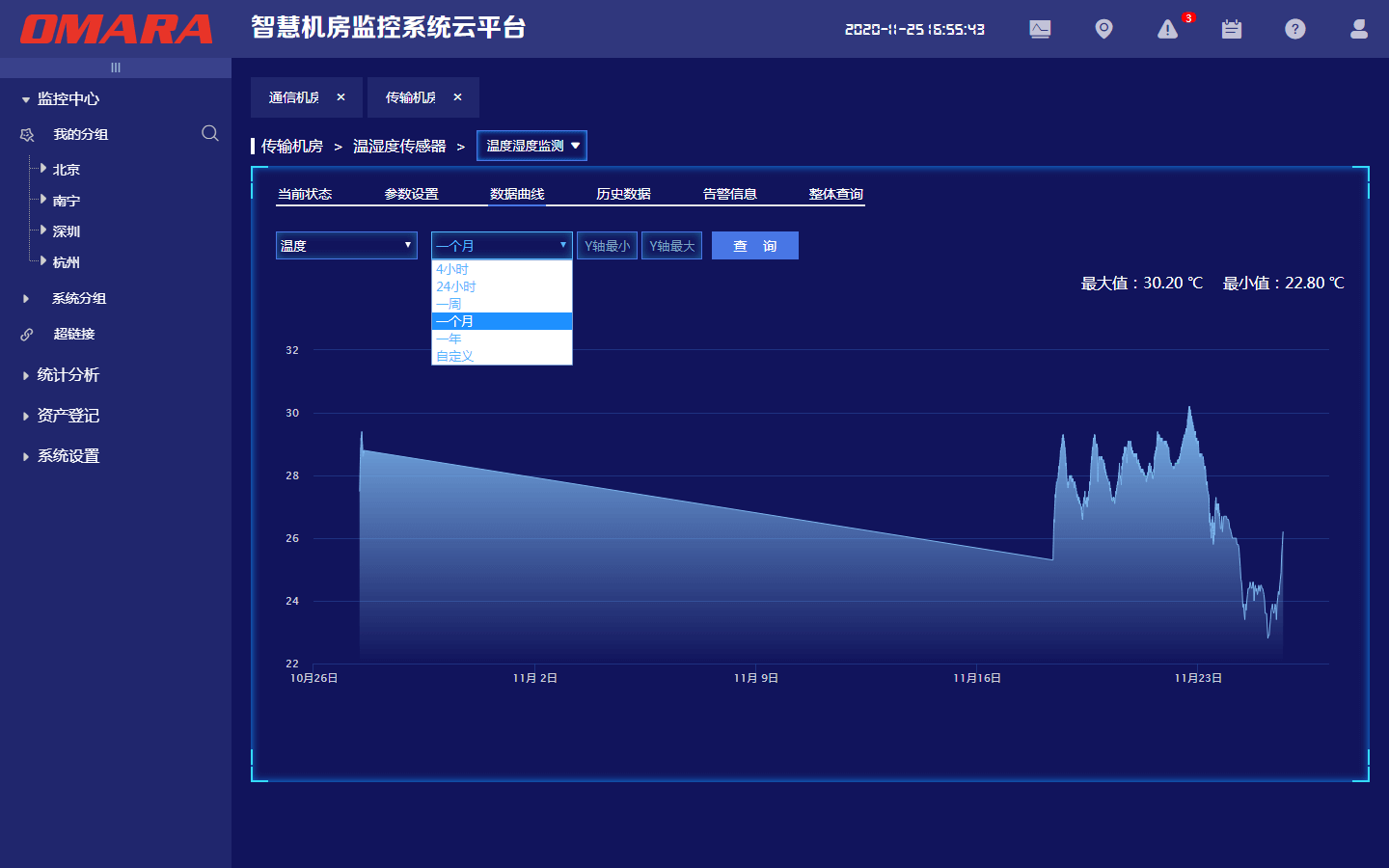Click the search icon beside 我的分组

209,133
